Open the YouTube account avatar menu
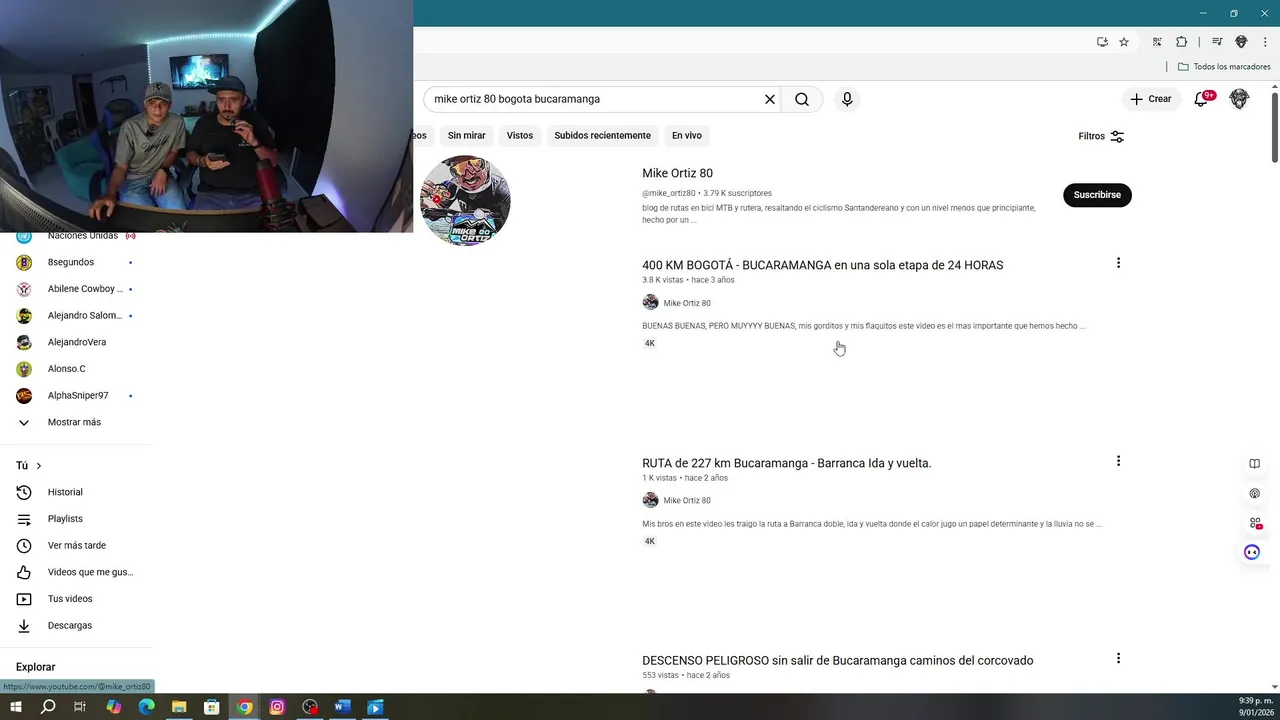The width and height of the screenshot is (1280, 720). 1239,99
